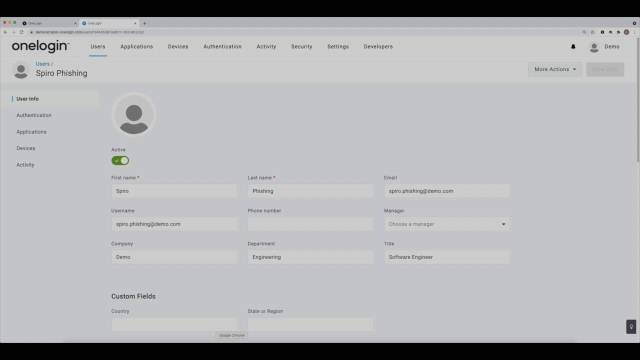
Task: Close the first OneLogin browser tab
Action: (x=75, y=23)
